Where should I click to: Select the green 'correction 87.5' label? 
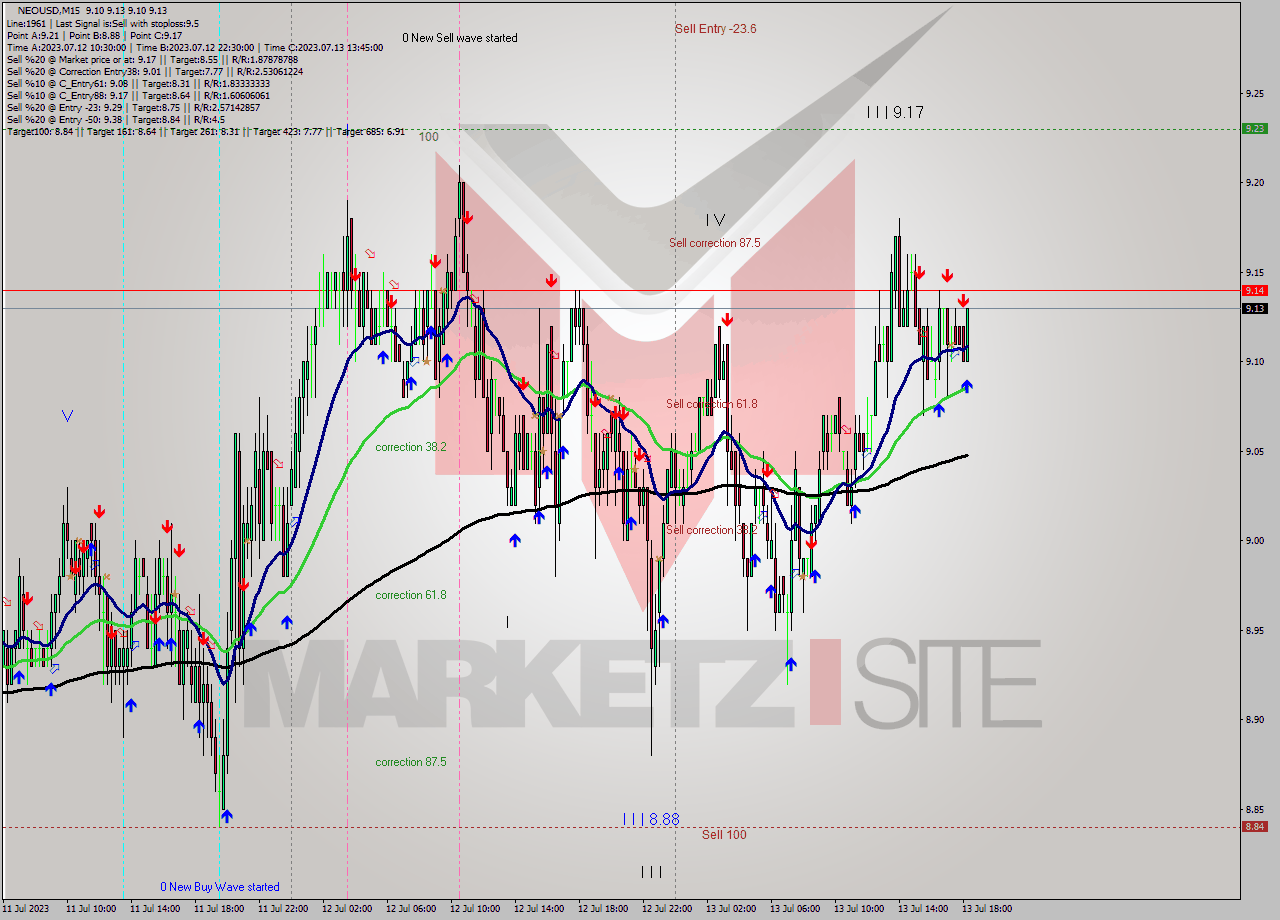click(x=411, y=762)
